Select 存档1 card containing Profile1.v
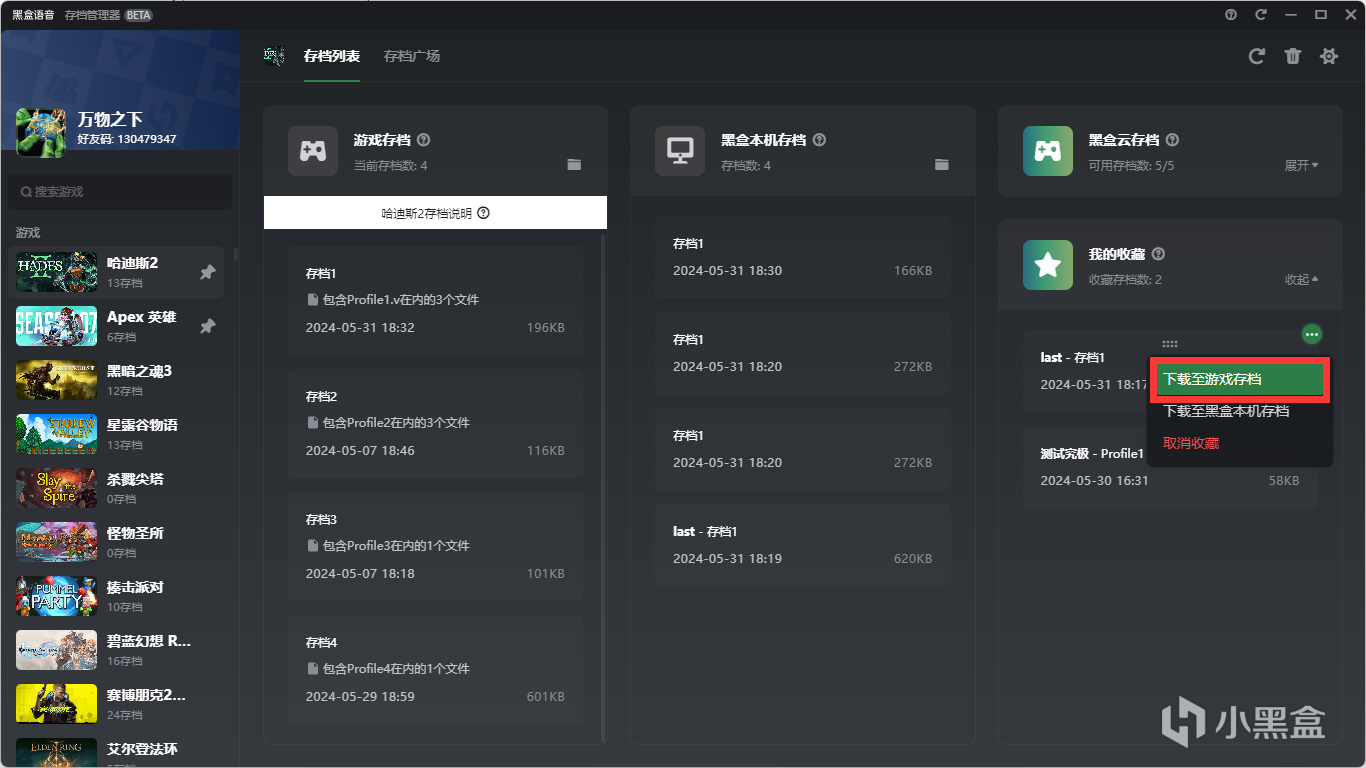 point(435,300)
